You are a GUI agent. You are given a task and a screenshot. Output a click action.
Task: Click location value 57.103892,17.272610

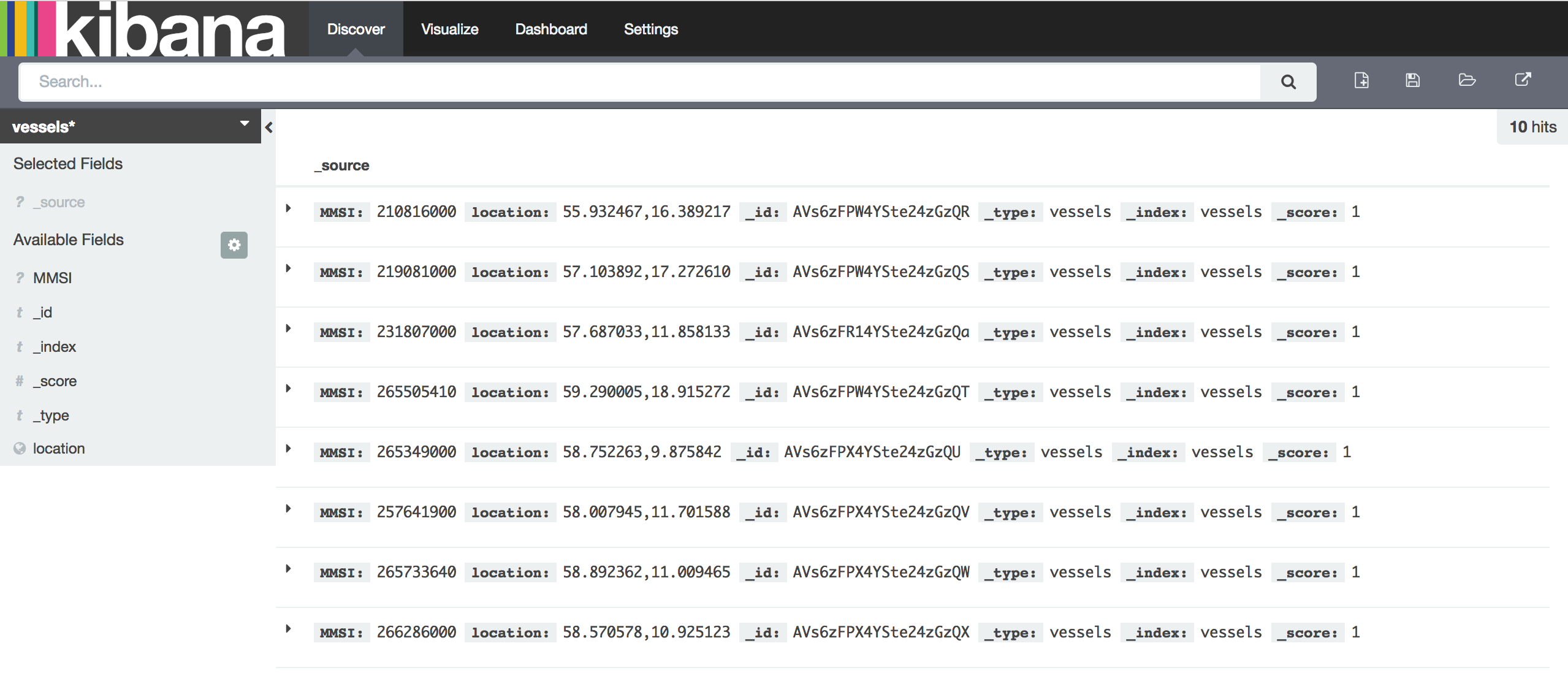click(x=647, y=272)
